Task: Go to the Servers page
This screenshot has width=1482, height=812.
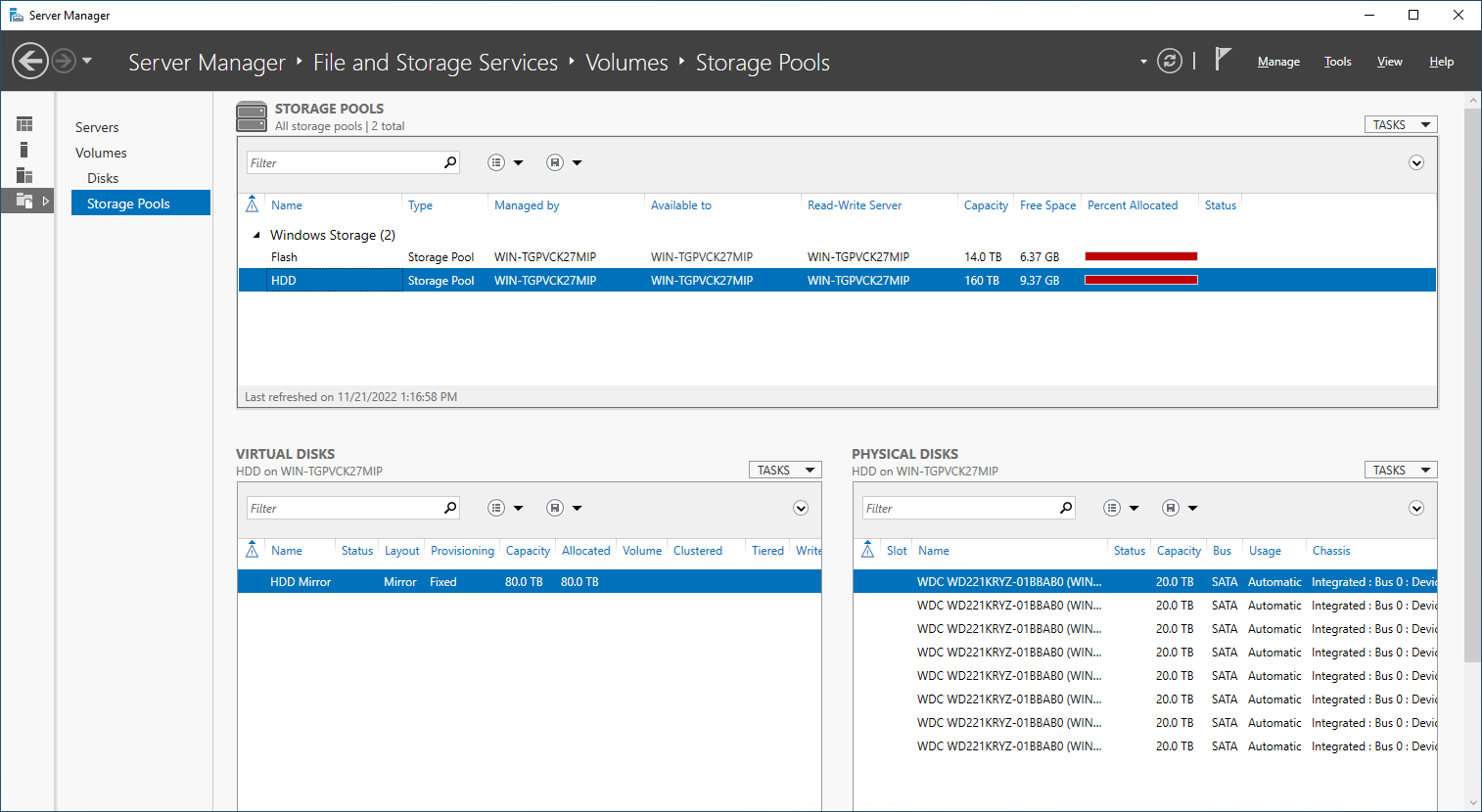Action: [97, 127]
